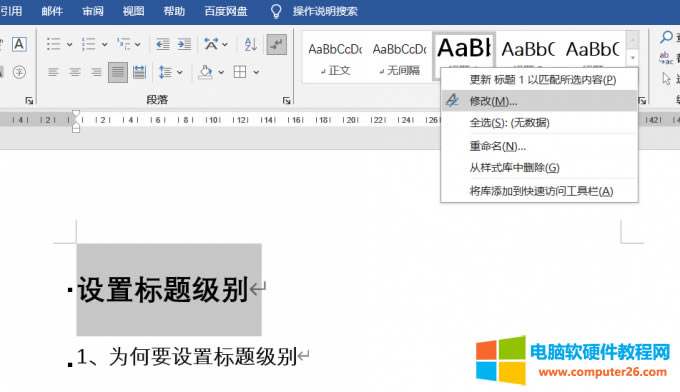The image size is (680, 392).
Task: Open the 邮件 ribbon tab
Action: click(x=52, y=11)
